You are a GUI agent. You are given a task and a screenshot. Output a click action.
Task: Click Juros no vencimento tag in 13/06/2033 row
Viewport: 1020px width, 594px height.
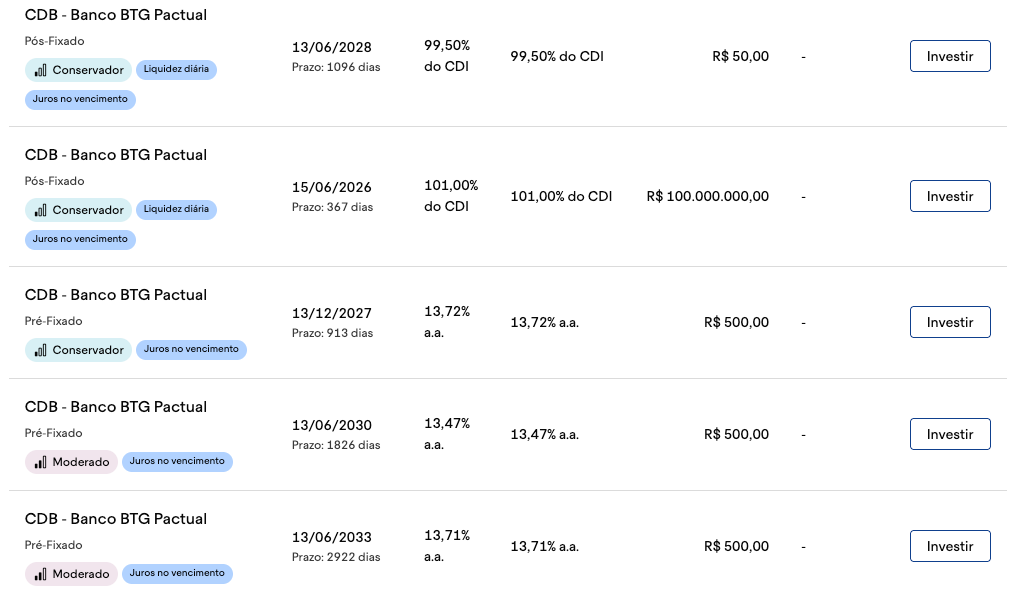coord(177,573)
